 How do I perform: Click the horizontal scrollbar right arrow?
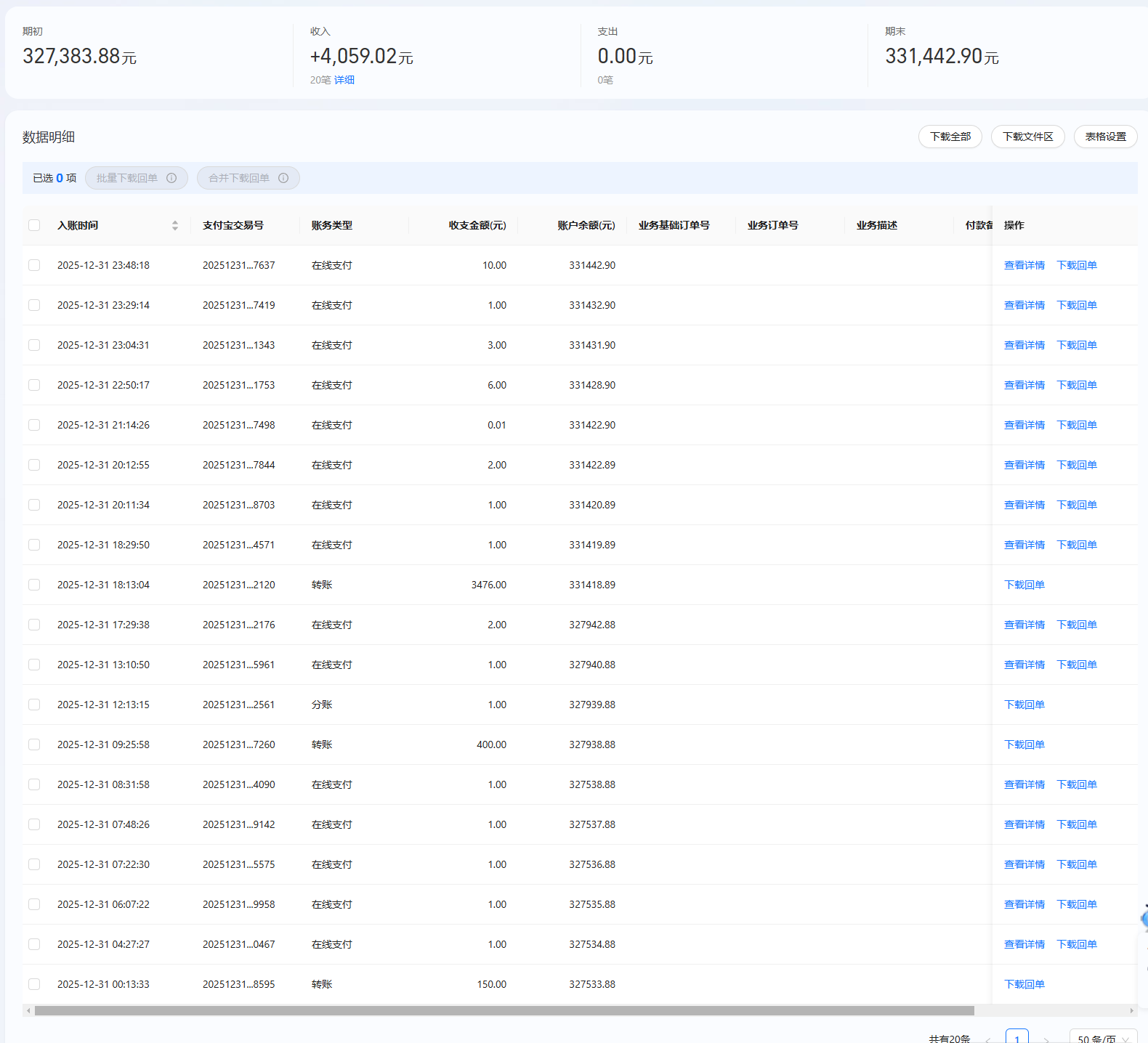[1131, 1010]
